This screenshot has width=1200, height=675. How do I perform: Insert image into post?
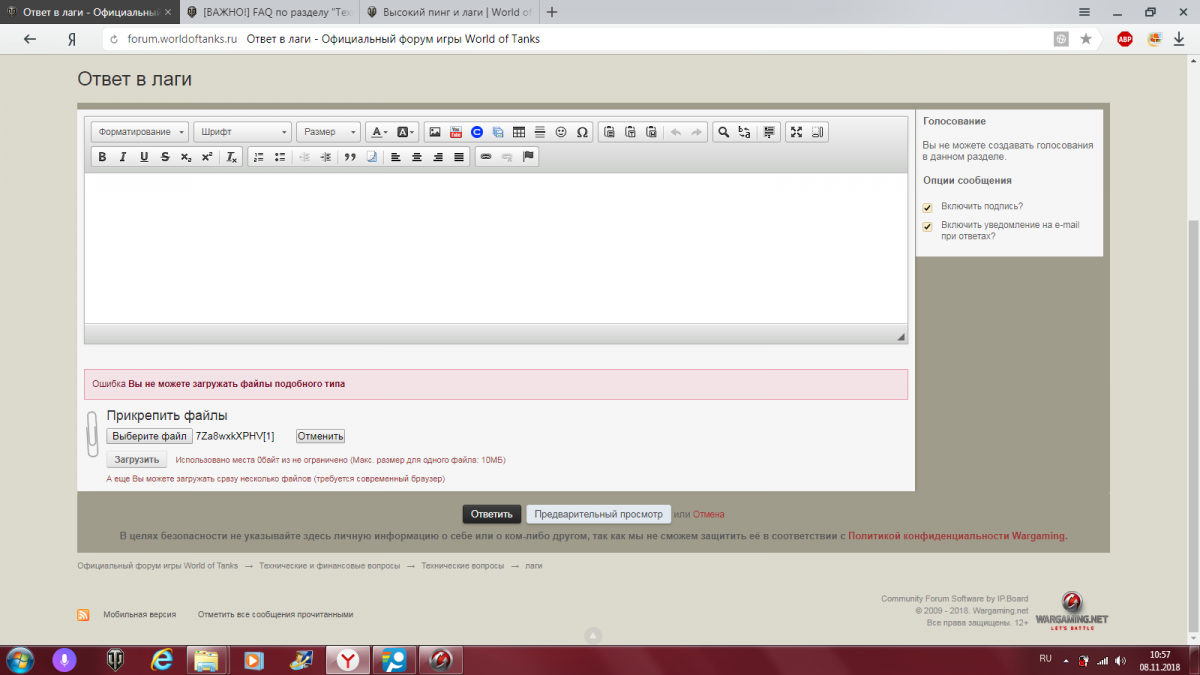pyautogui.click(x=434, y=132)
